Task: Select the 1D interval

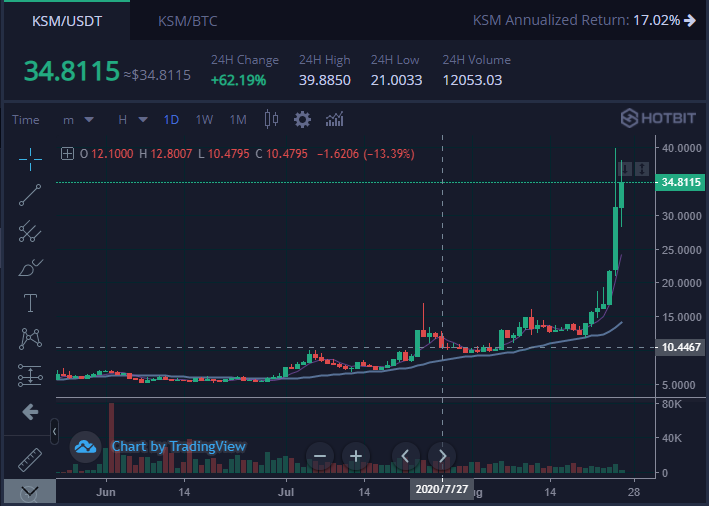Action: 171,120
